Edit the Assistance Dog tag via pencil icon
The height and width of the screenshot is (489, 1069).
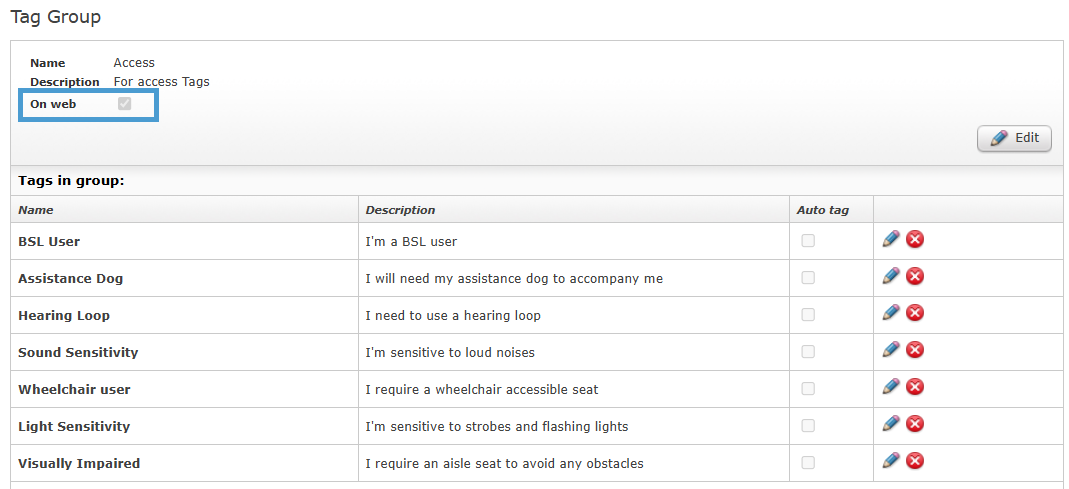tap(891, 276)
